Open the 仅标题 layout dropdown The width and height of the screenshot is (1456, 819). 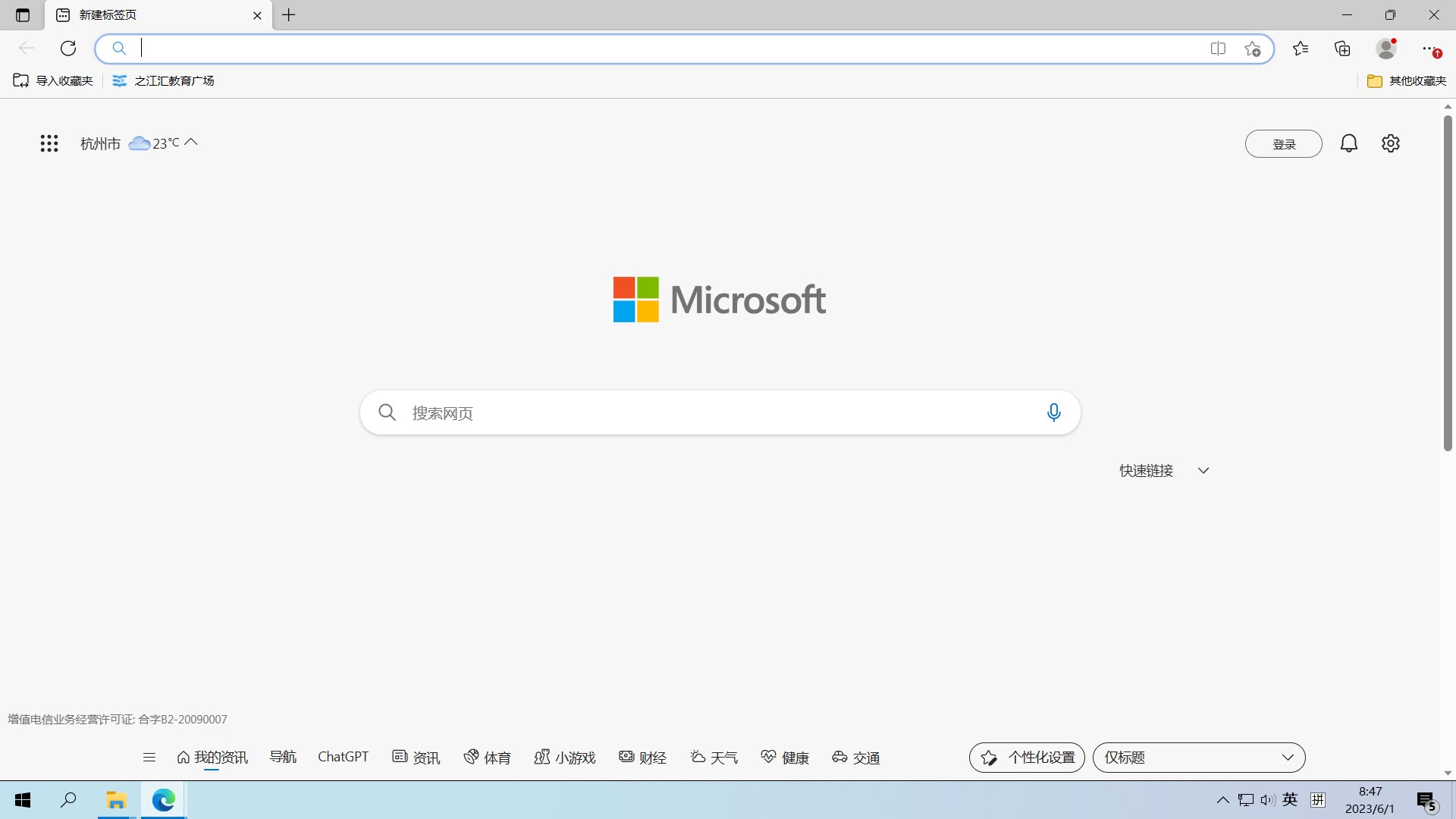click(1198, 758)
